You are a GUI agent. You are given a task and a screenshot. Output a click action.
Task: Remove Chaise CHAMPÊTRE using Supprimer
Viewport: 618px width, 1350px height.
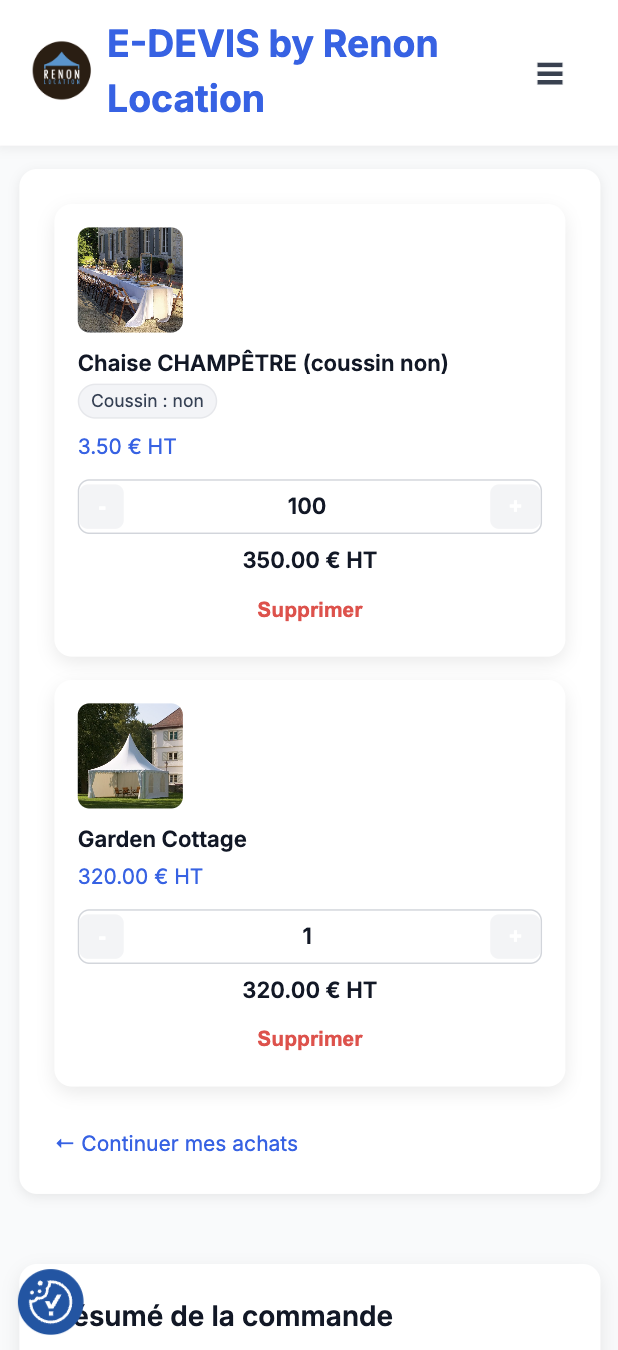tap(310, 610)
